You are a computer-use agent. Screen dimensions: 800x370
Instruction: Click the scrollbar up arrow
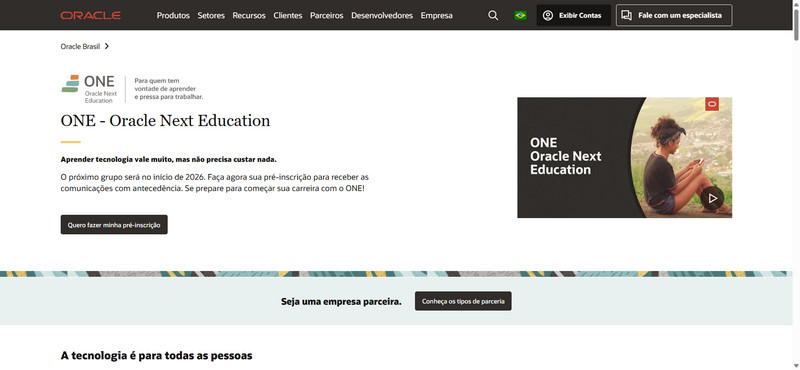[796, 4]
